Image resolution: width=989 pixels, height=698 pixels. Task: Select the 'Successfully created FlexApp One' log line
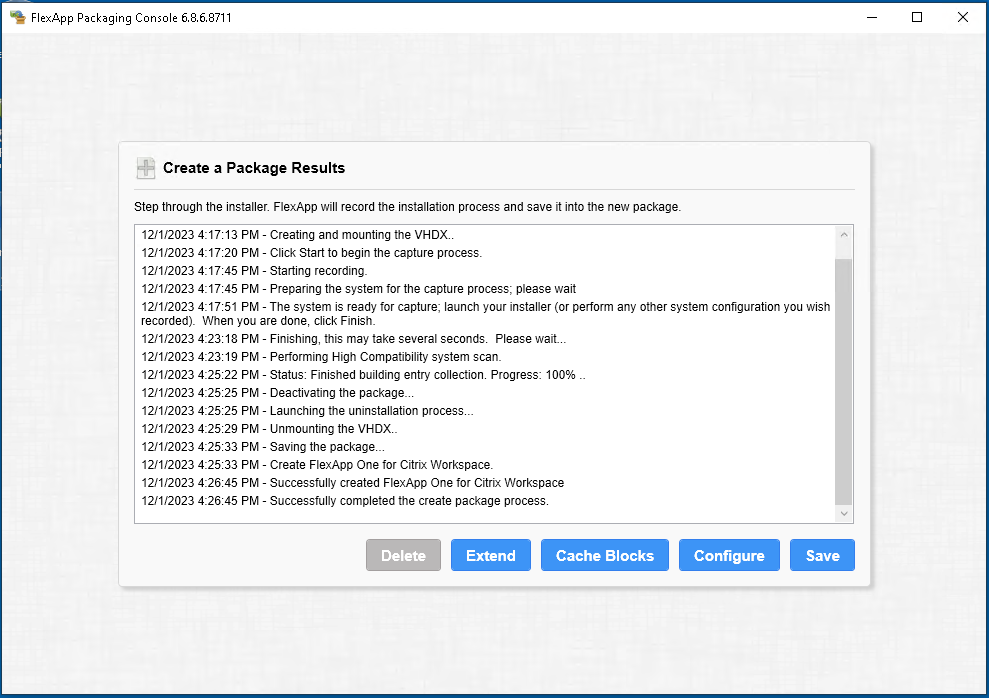click(352, 483)
